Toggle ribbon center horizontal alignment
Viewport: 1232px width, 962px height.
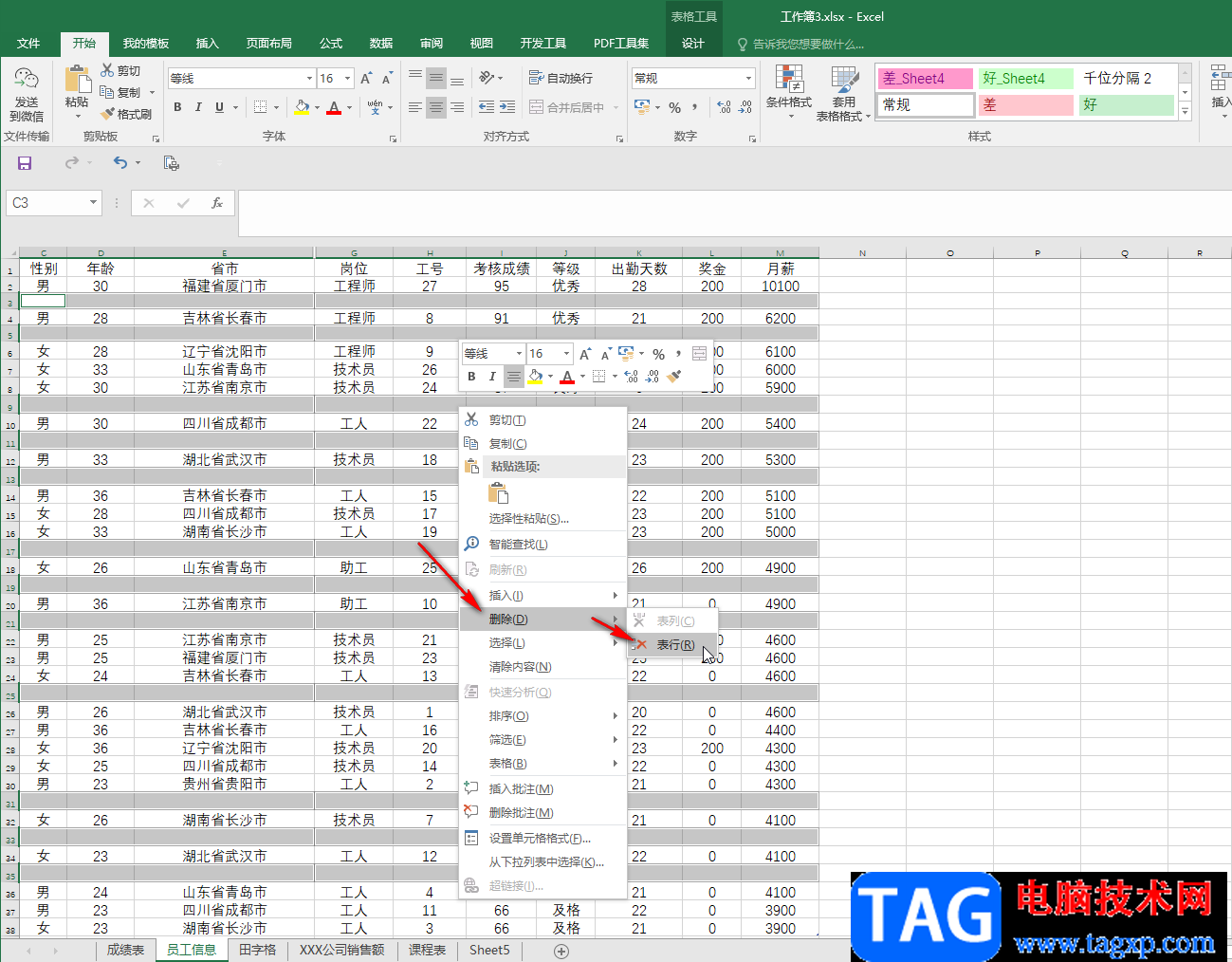click(435, 107)
